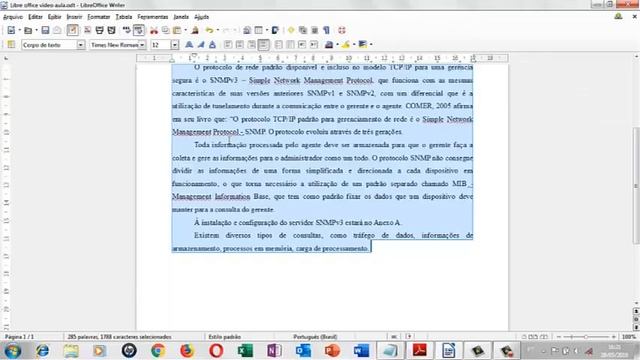
Task: Click the 'Página 1 / 1' status bar field
Action: (x=20, y=337)
